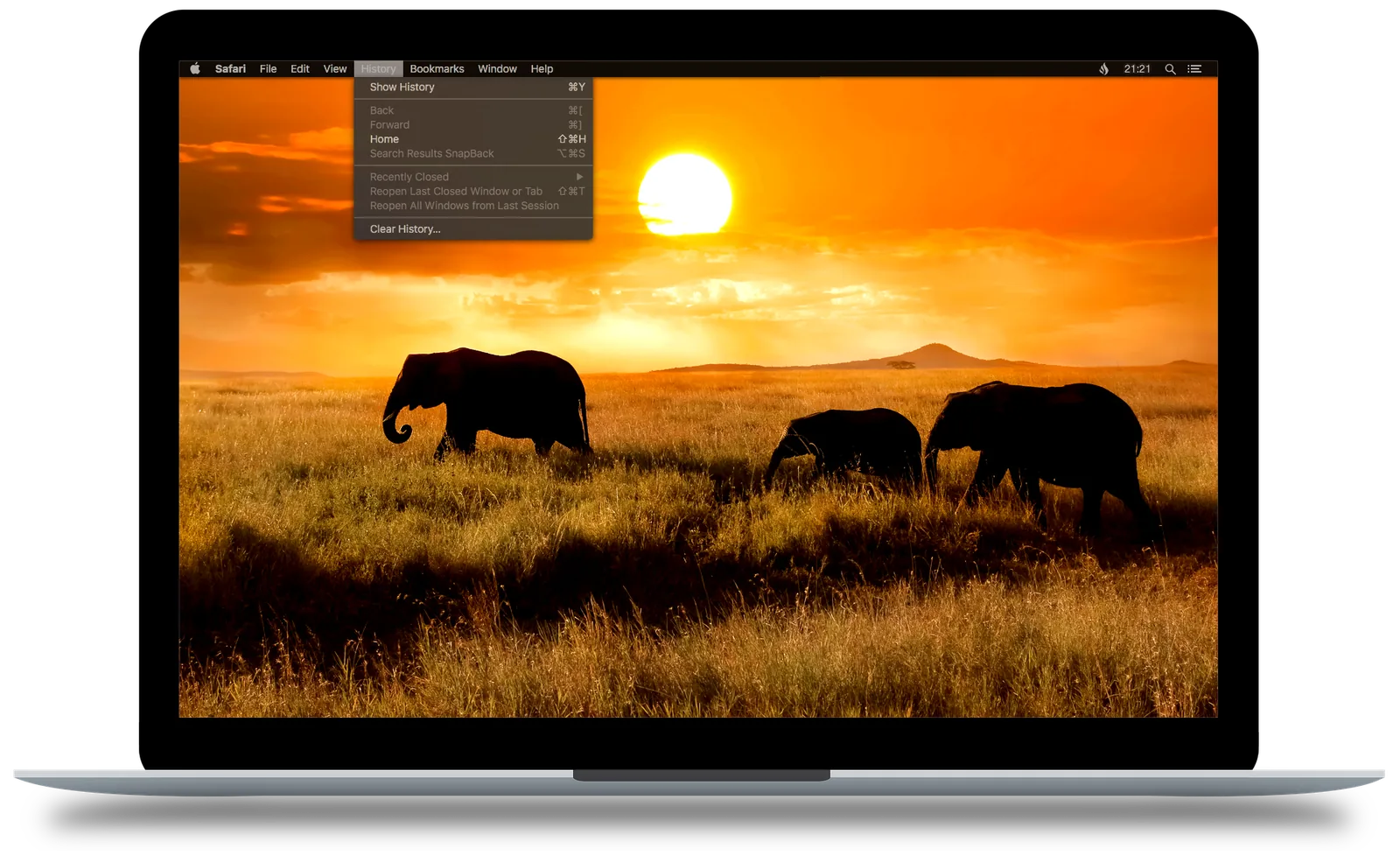Open the Edit menu
This screenshot has width=1400, height=856.
300,68
